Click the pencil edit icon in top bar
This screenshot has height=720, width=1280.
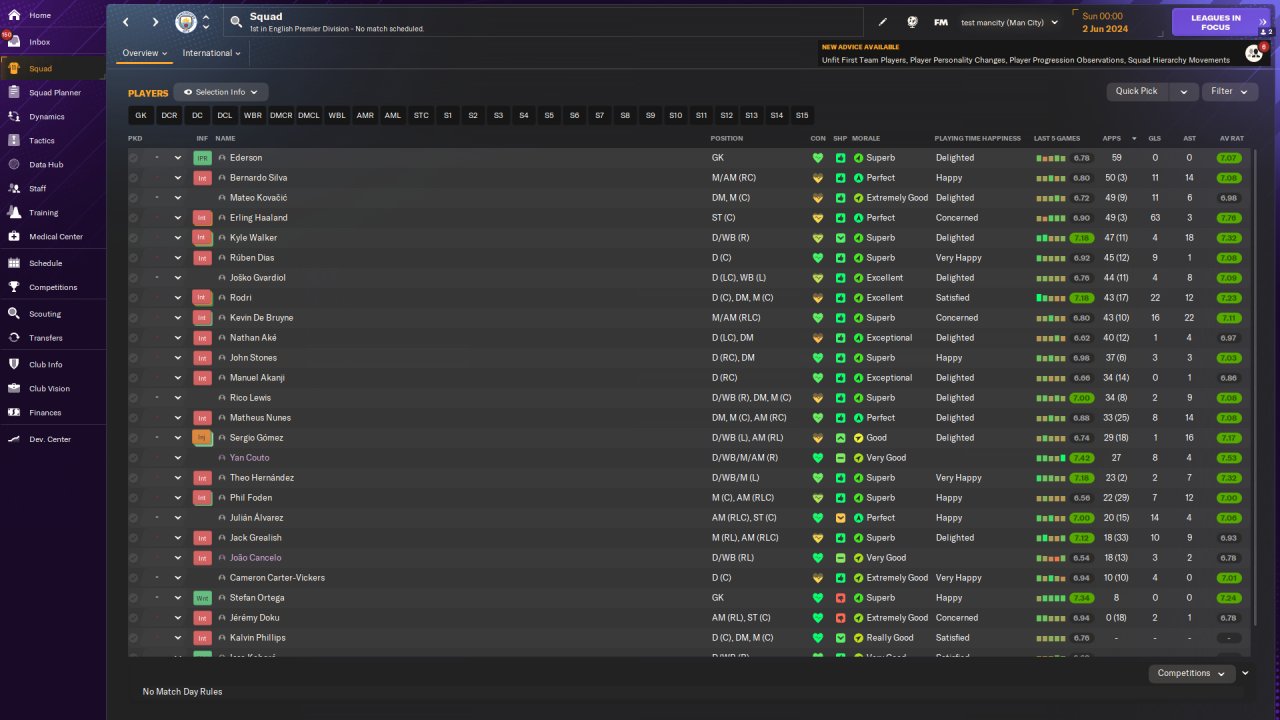tap(883, 22)
